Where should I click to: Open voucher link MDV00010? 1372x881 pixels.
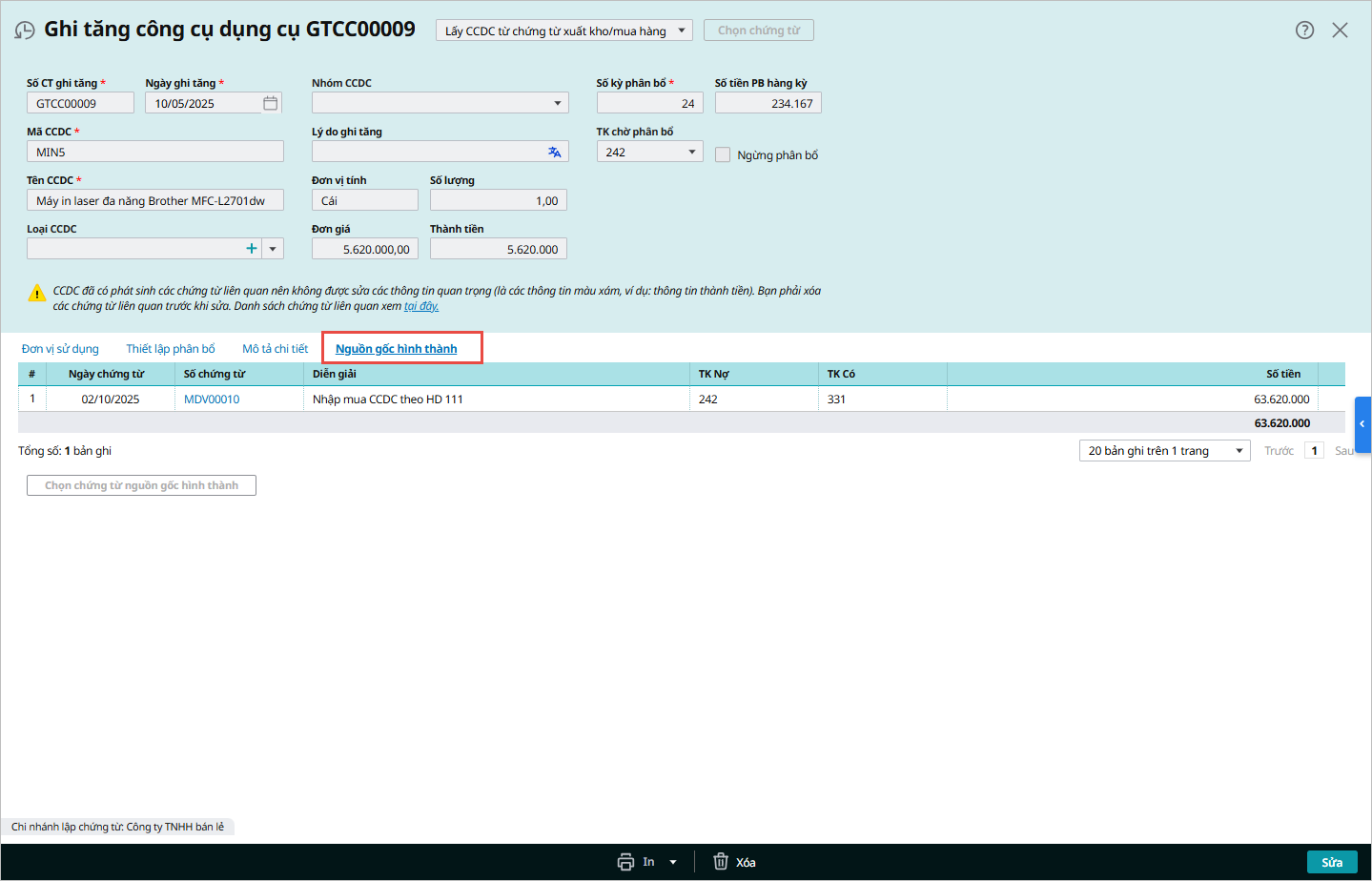tap(212, 400)
